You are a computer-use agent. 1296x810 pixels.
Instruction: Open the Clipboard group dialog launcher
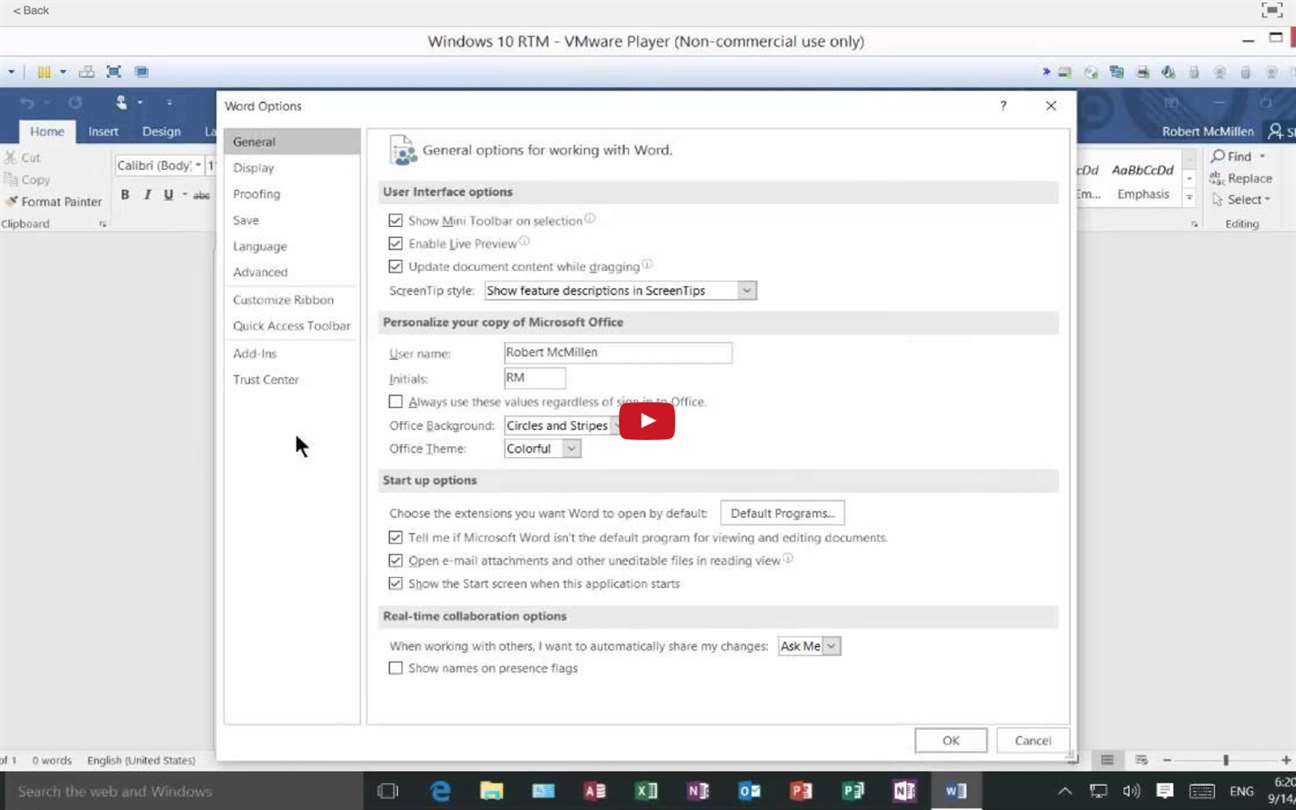[103, 224]
